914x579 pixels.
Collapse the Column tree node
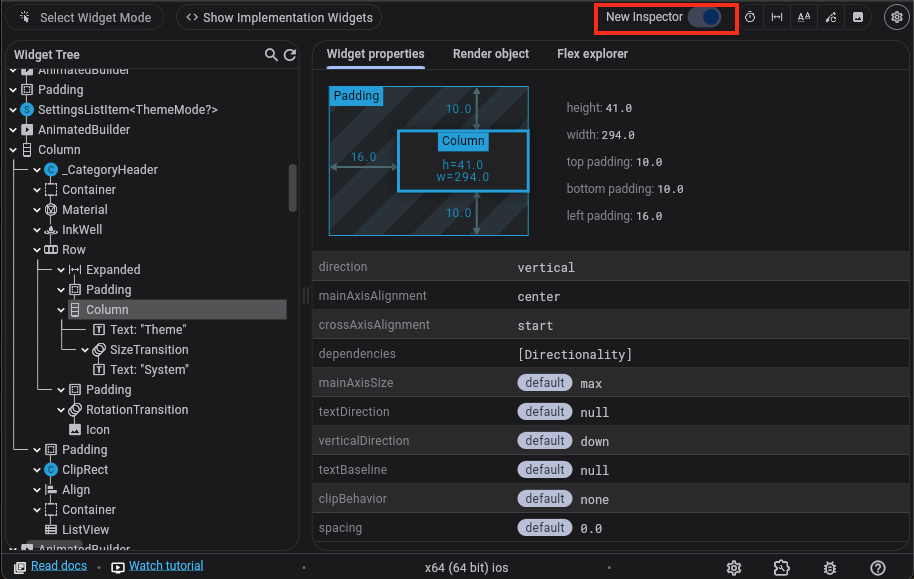pyautogui.click(x=62, y=309)
